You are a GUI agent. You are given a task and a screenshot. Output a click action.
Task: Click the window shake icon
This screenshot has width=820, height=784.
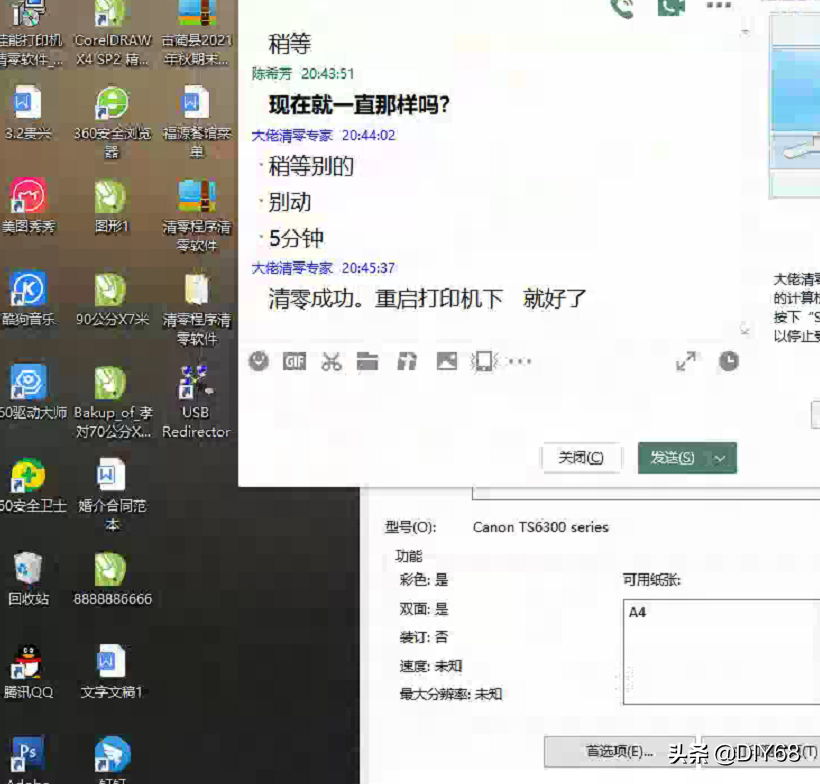pos(484,361)
